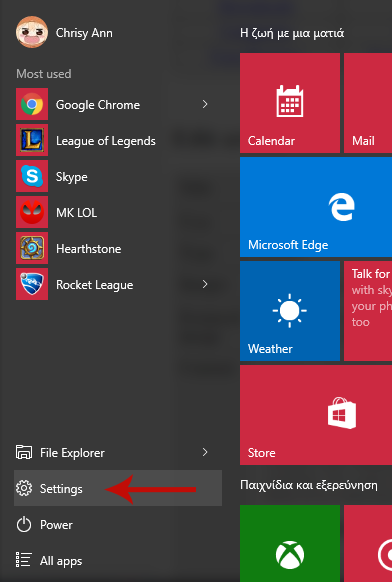Image resolution: width=392 pixels, height=582 pixels.
Task: Click the Most used heading
Action: point(44,74)
